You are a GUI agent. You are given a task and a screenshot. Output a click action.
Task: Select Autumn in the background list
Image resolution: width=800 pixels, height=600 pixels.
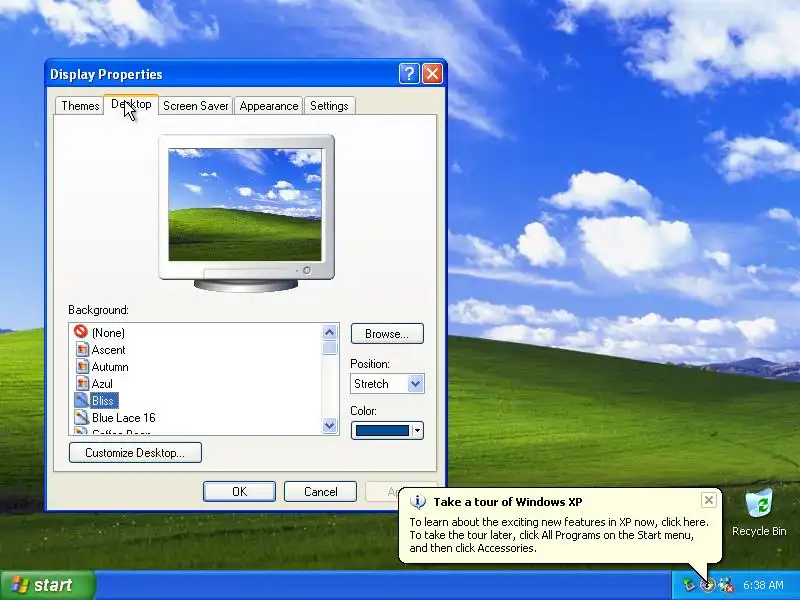click(x=110, y=367)
